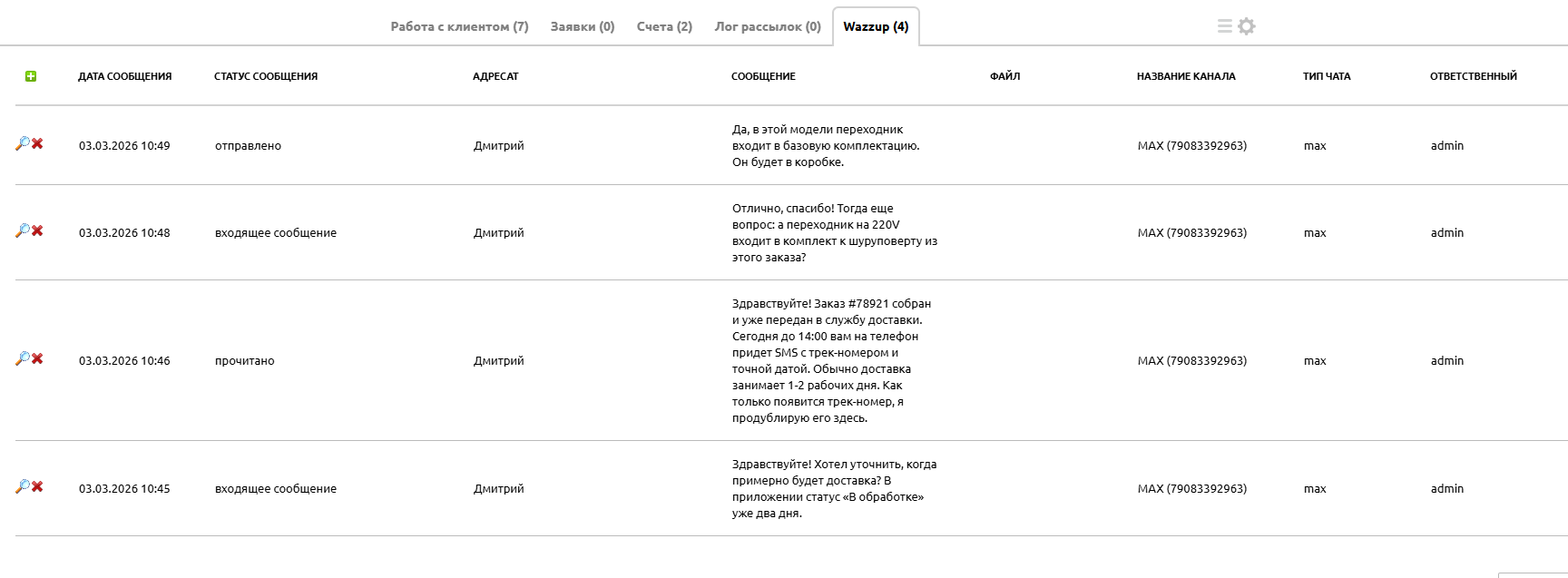Screen dimensions: 1568x578
Task: Open the Лог рассылок tab
Action: pyautogui.click(x=767, y=26)
